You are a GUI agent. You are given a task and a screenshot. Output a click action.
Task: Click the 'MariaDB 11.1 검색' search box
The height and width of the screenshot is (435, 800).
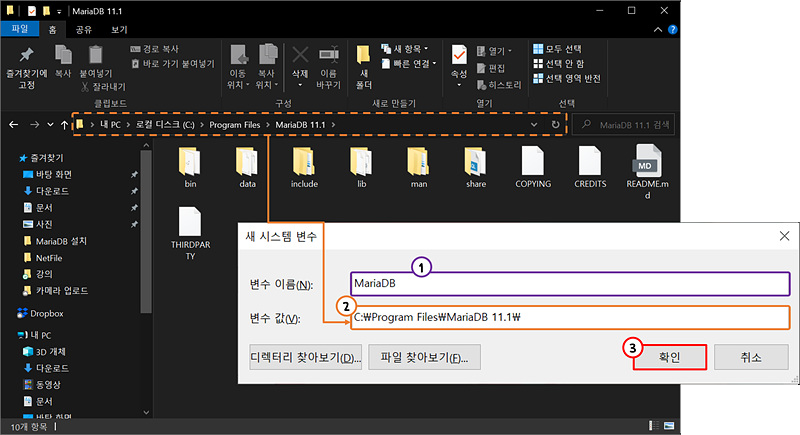coord(623,124)
